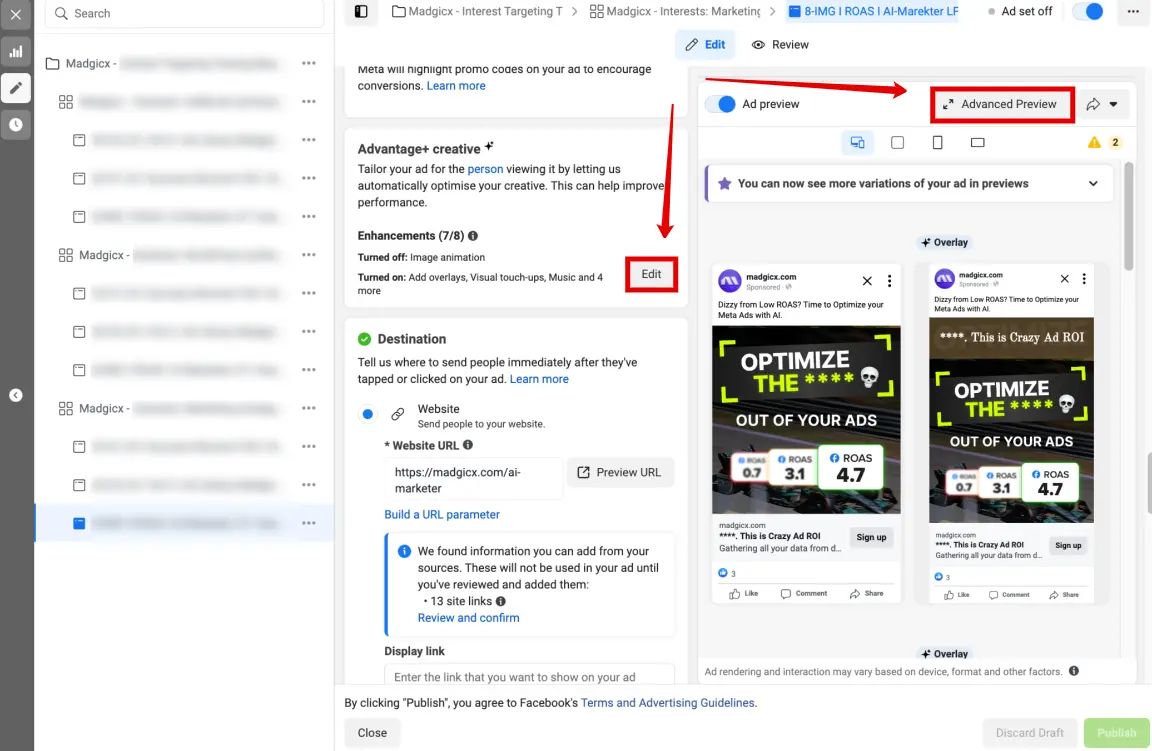Open the top-right three-dot more menu

click(1133, 11)
